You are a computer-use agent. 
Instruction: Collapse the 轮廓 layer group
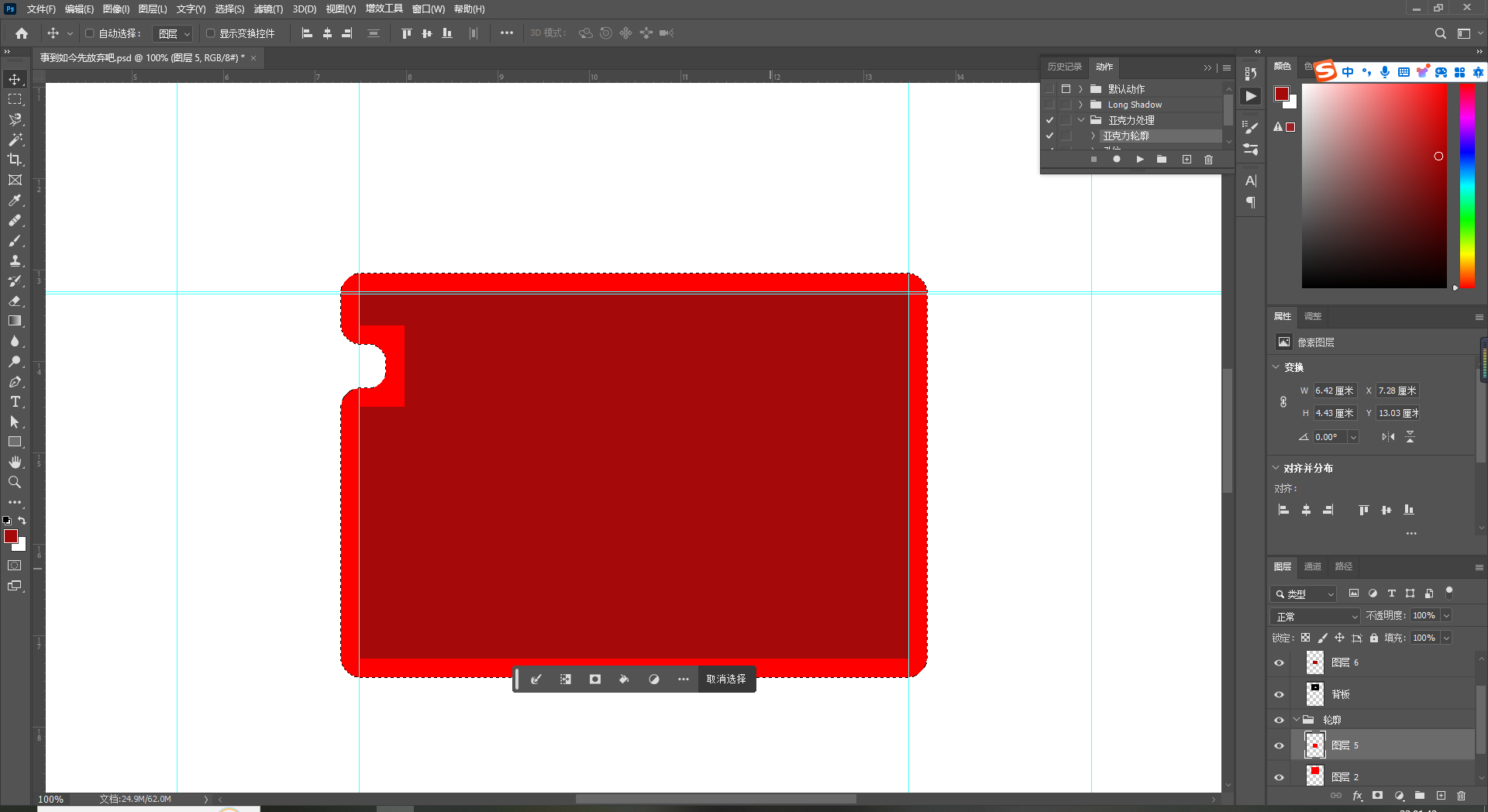(1297, 720)
